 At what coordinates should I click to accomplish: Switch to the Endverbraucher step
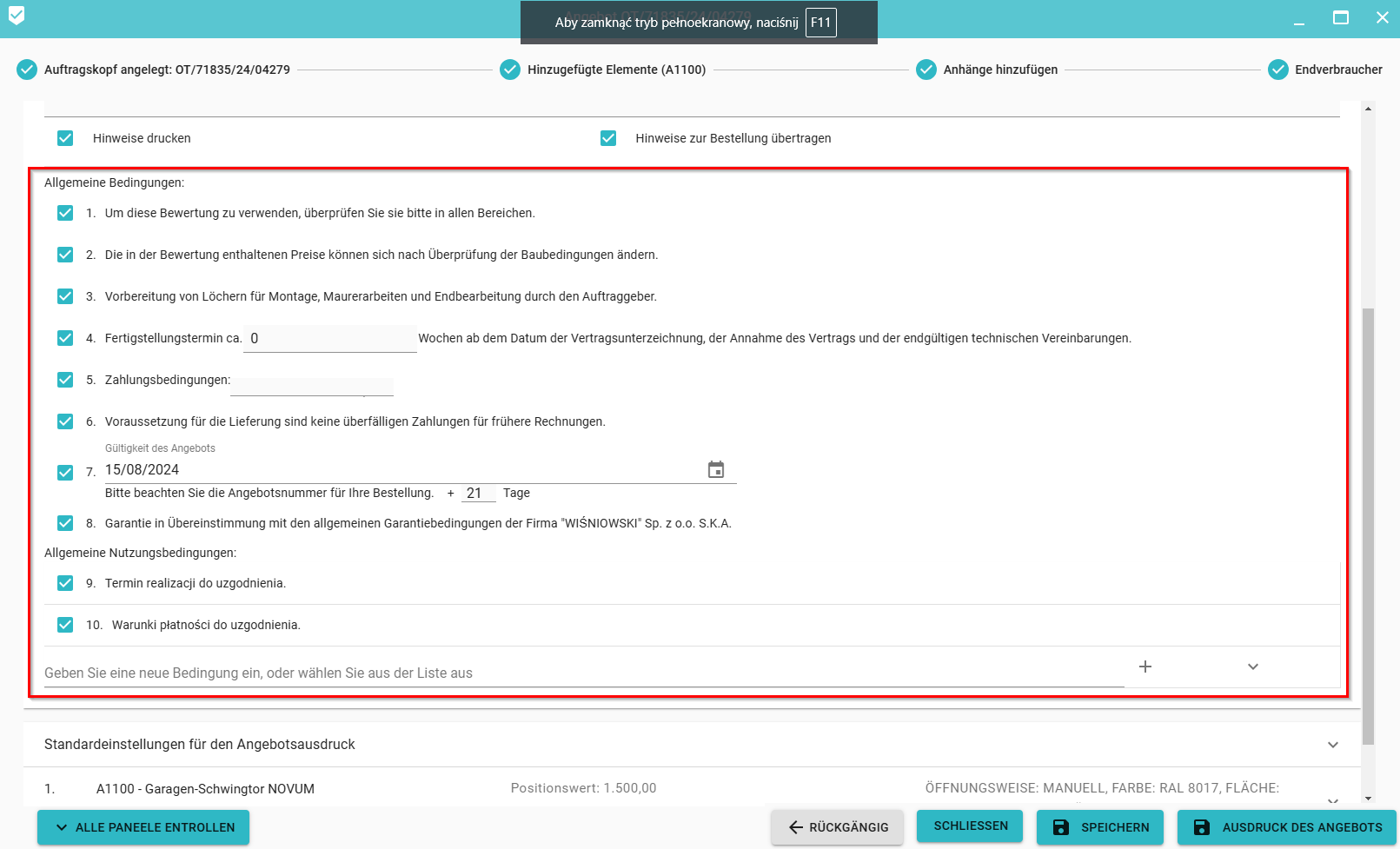tap(1338, 70)
